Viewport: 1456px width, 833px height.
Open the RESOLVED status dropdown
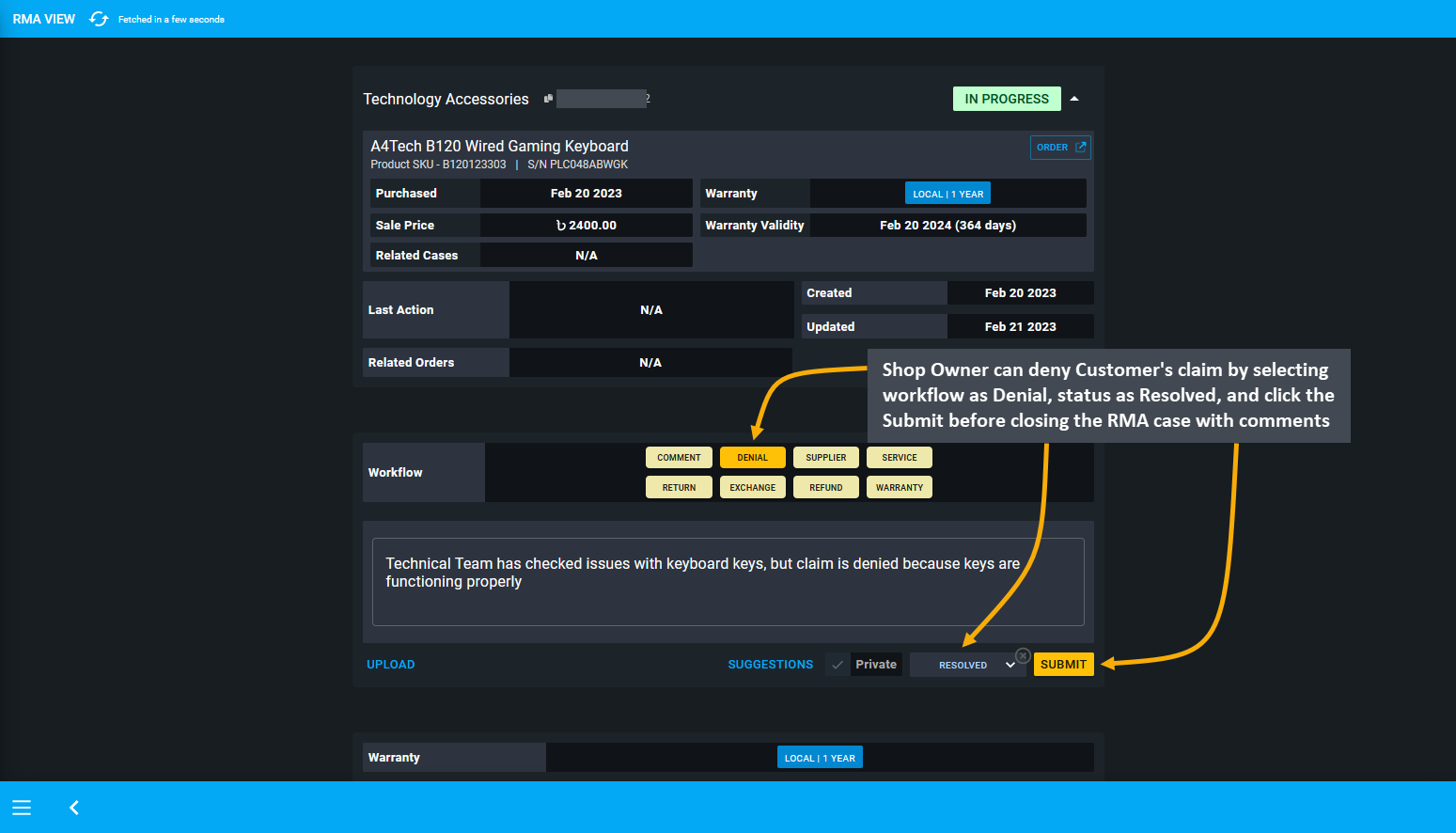click(x=967, y=665)
